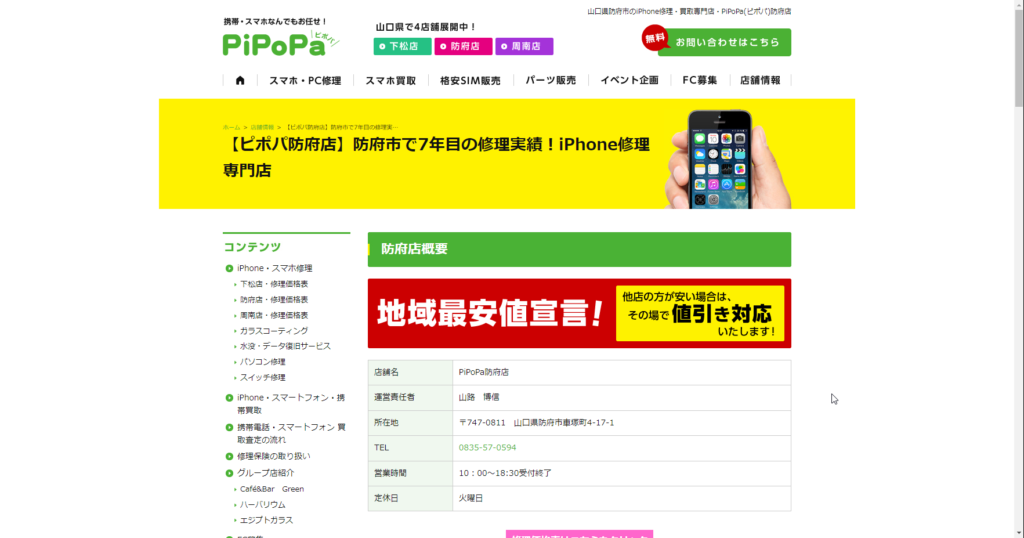Open 格安SIM販売 menu item
The width and height of the screenshot is (1024, 538).
point(470,80)
